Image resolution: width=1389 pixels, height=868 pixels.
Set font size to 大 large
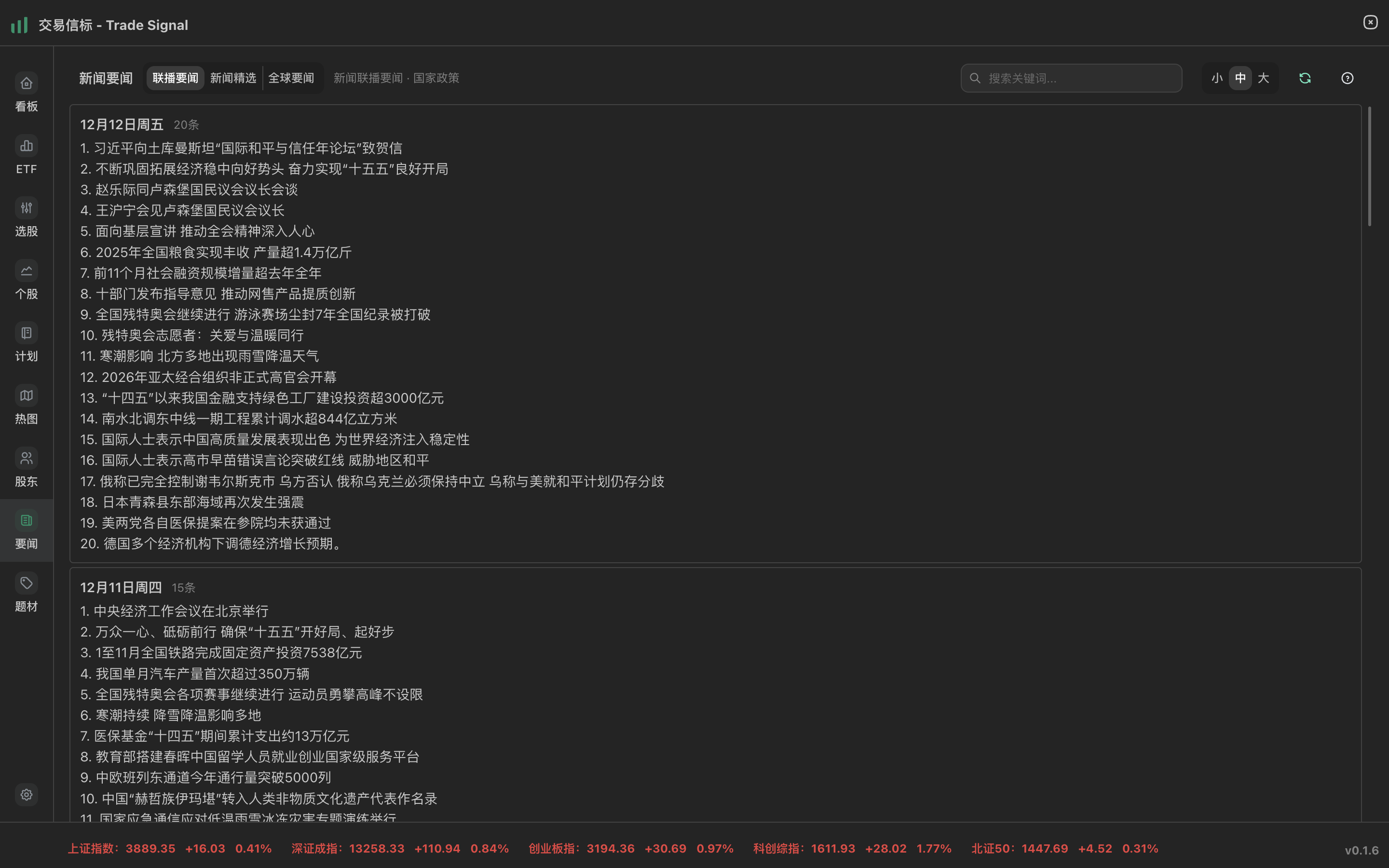coord(1263,78)
